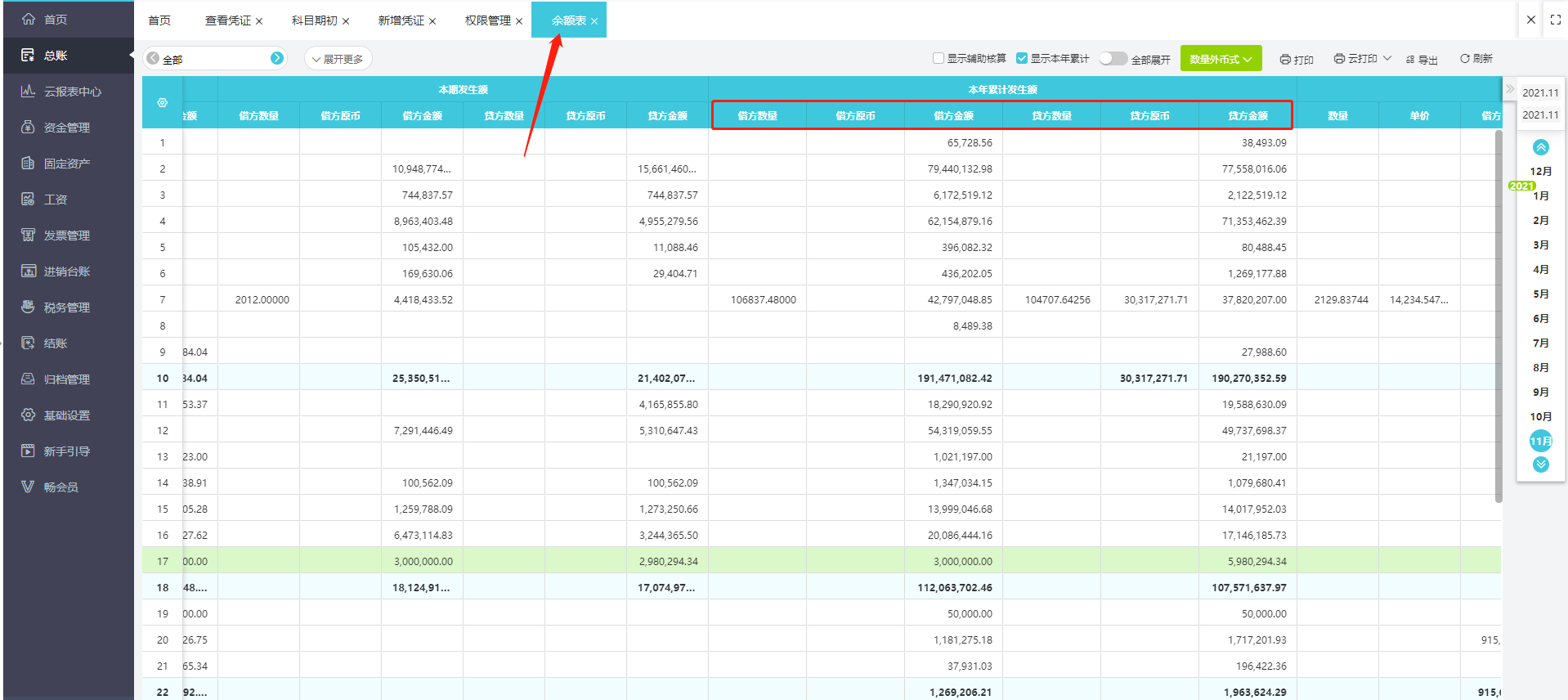Viewport: 1568px width, 700px height.
Task: Click the 打印 print icon button
Action: (x=1285, y=60)
